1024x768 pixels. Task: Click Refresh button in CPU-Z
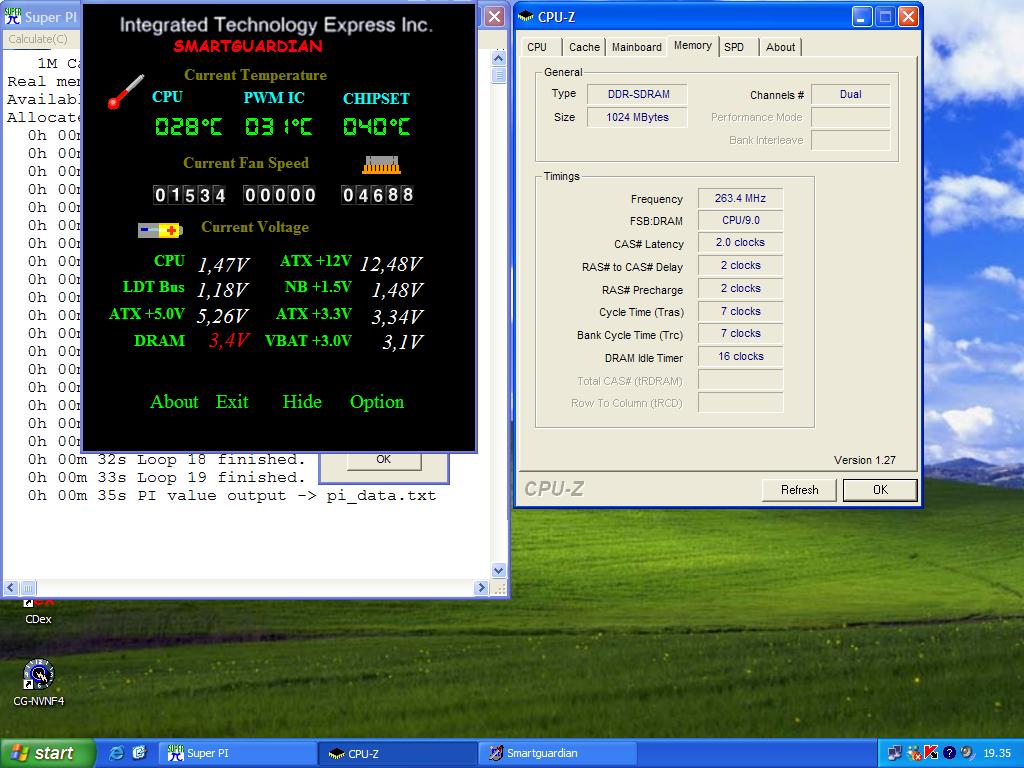(x=799, y=490)
